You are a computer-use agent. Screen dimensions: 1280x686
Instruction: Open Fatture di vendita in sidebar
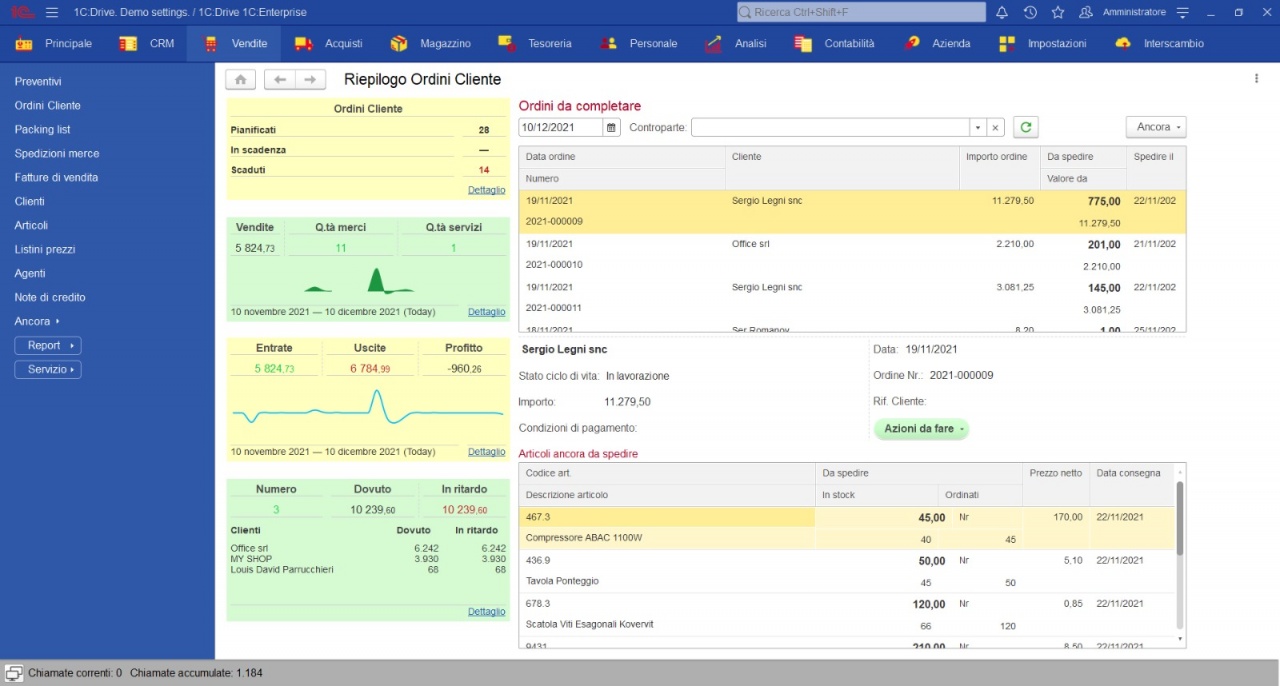coord(56,177)
